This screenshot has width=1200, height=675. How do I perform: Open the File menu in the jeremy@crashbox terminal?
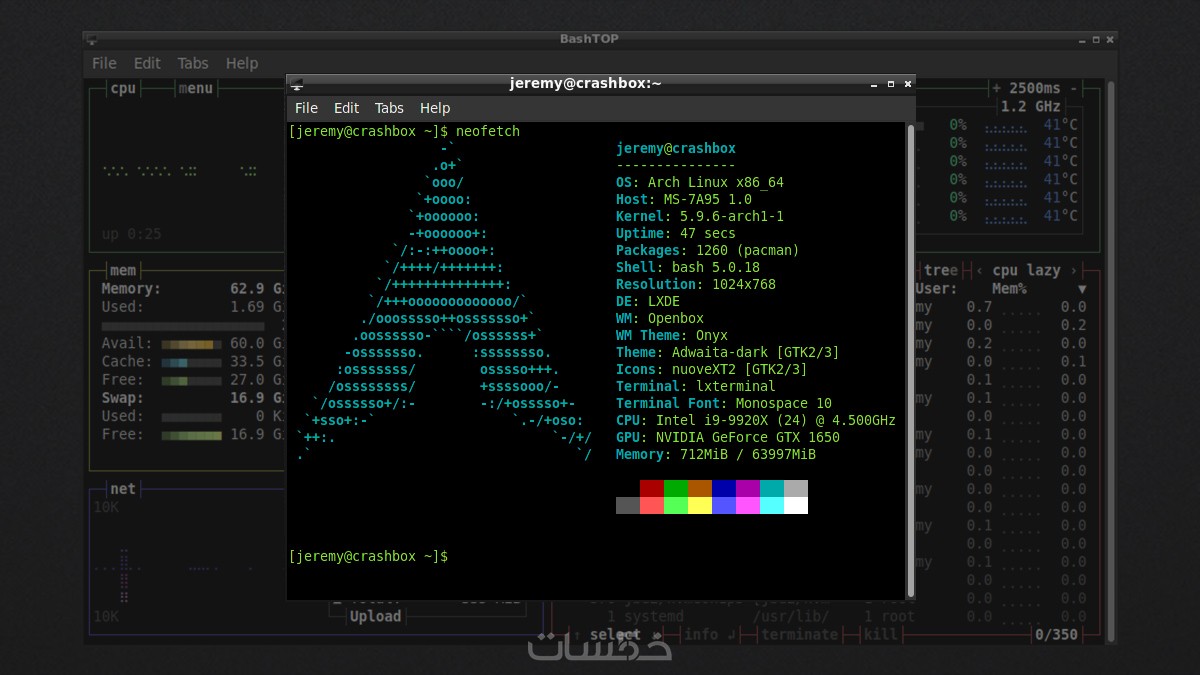pos(306,108)
